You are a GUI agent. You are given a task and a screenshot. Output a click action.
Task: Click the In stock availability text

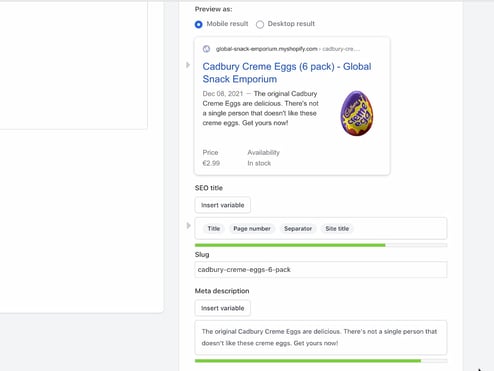tap(259, 163)
